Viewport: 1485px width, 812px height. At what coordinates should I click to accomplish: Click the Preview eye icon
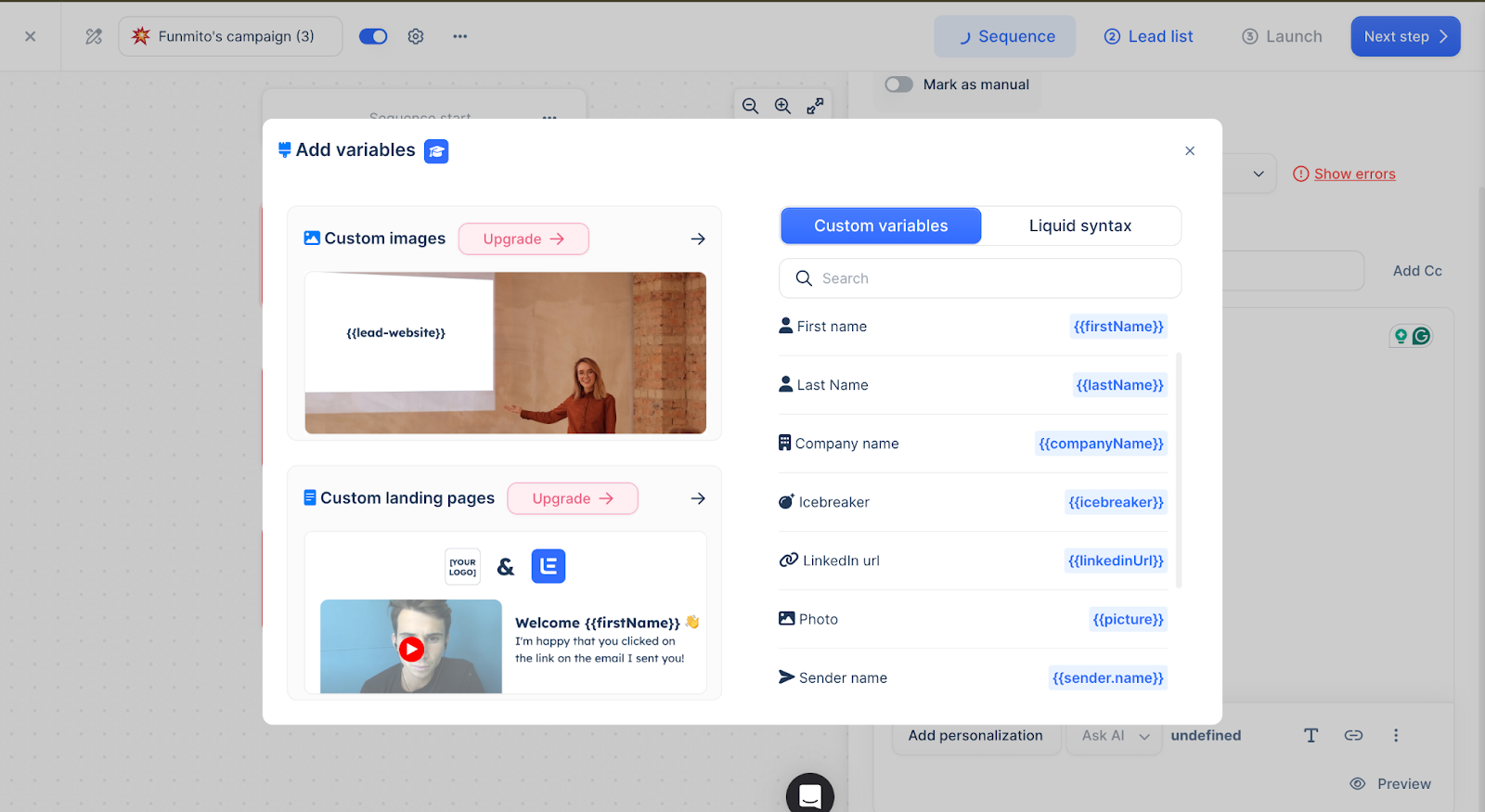(x=1358, y=783)
